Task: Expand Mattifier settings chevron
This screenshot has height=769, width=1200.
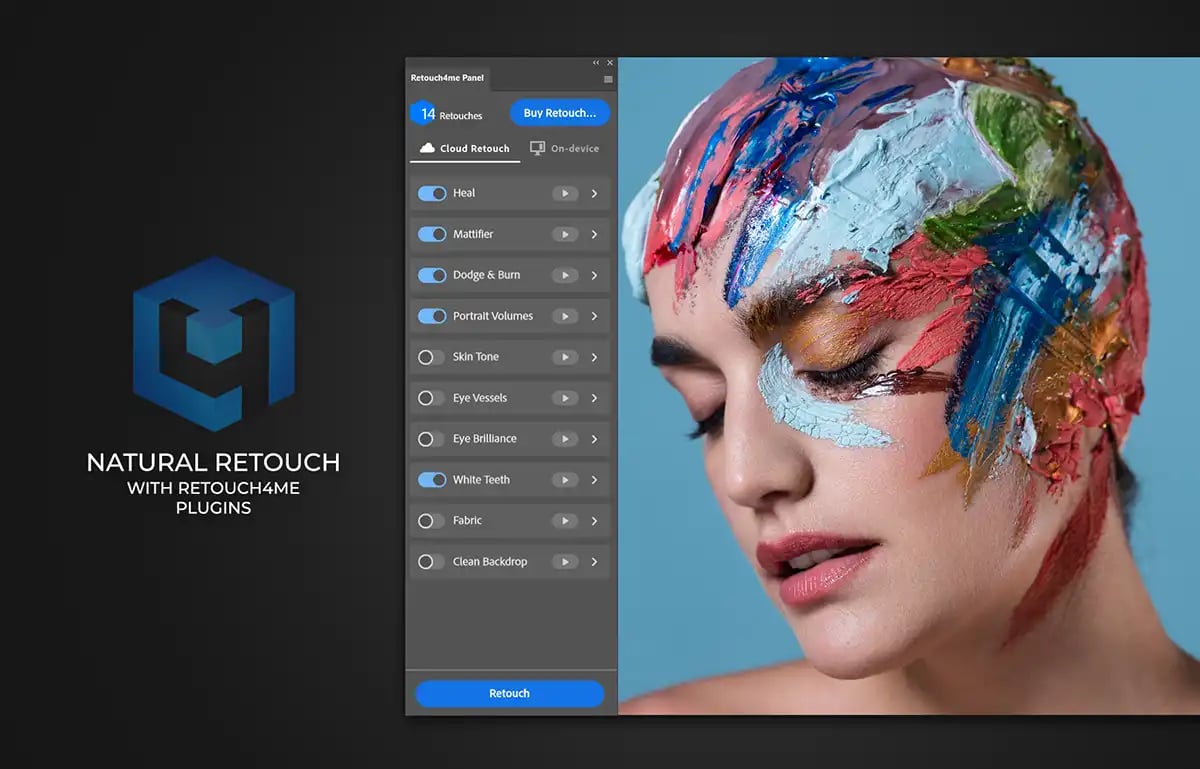Action: (x=594, y=234)
